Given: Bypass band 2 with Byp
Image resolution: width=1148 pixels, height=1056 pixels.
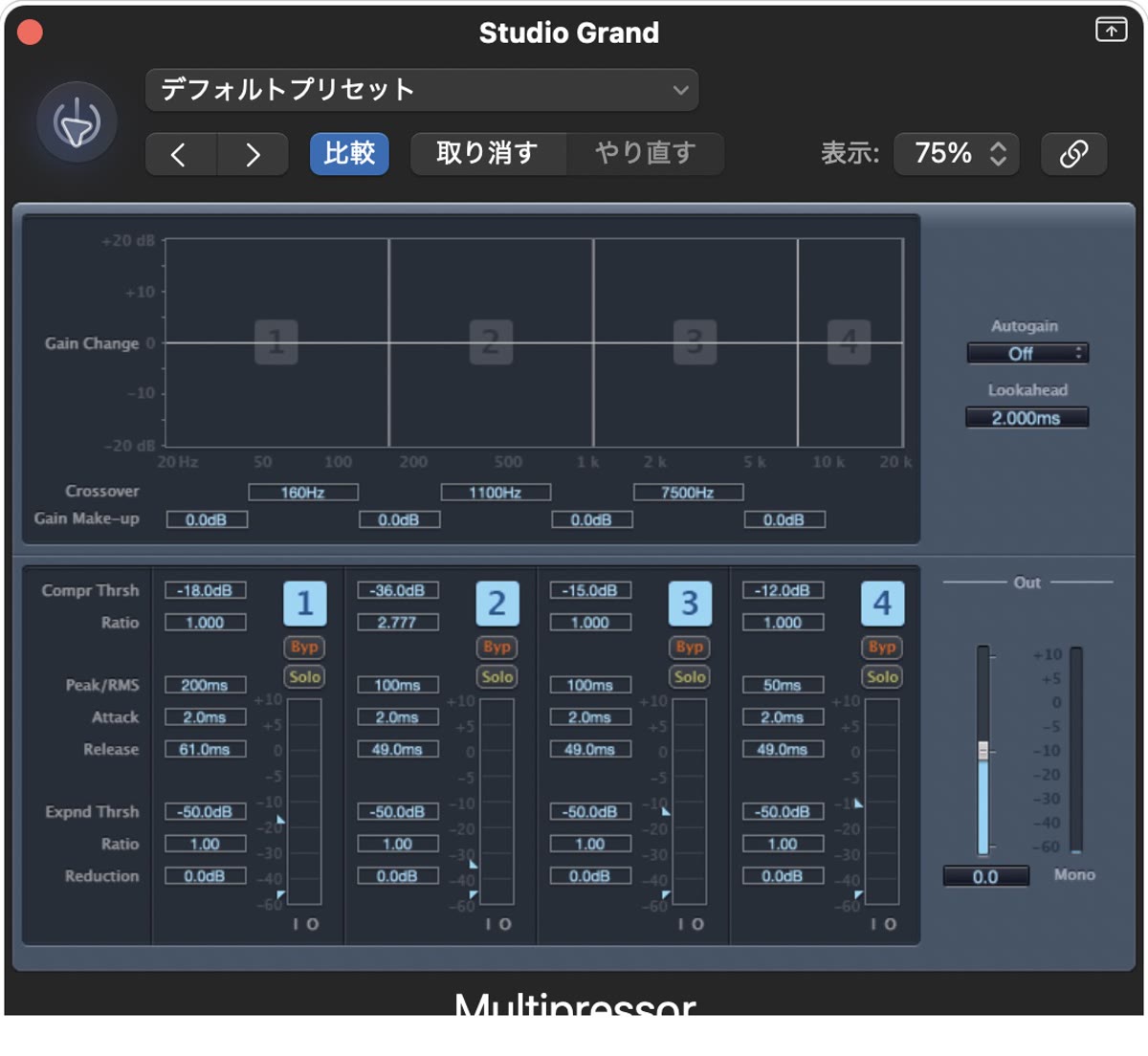Looking at the screenshot, I should (x=497, y=647).
